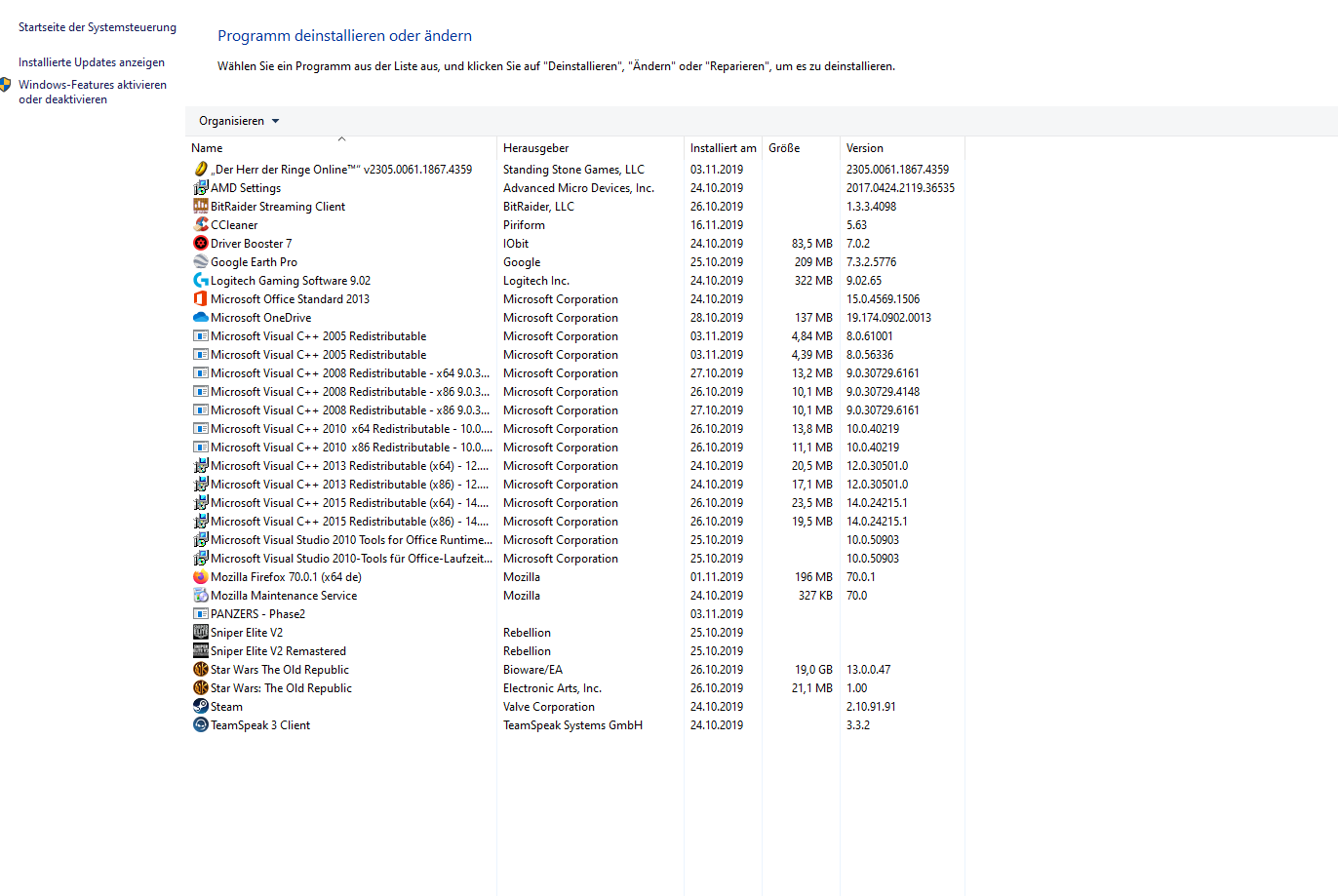Click install date 16.11.2019
The height and width of the screenshot is (896, 1338).
click(x=717, y=225)
